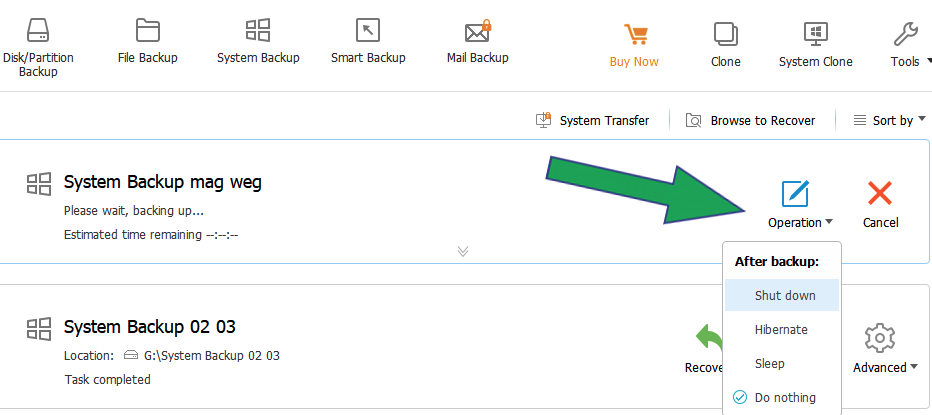The height and width of the screenshot is (415, 932).
Task: Cancel the running backup with red X
Action: (x=880, y=205)
